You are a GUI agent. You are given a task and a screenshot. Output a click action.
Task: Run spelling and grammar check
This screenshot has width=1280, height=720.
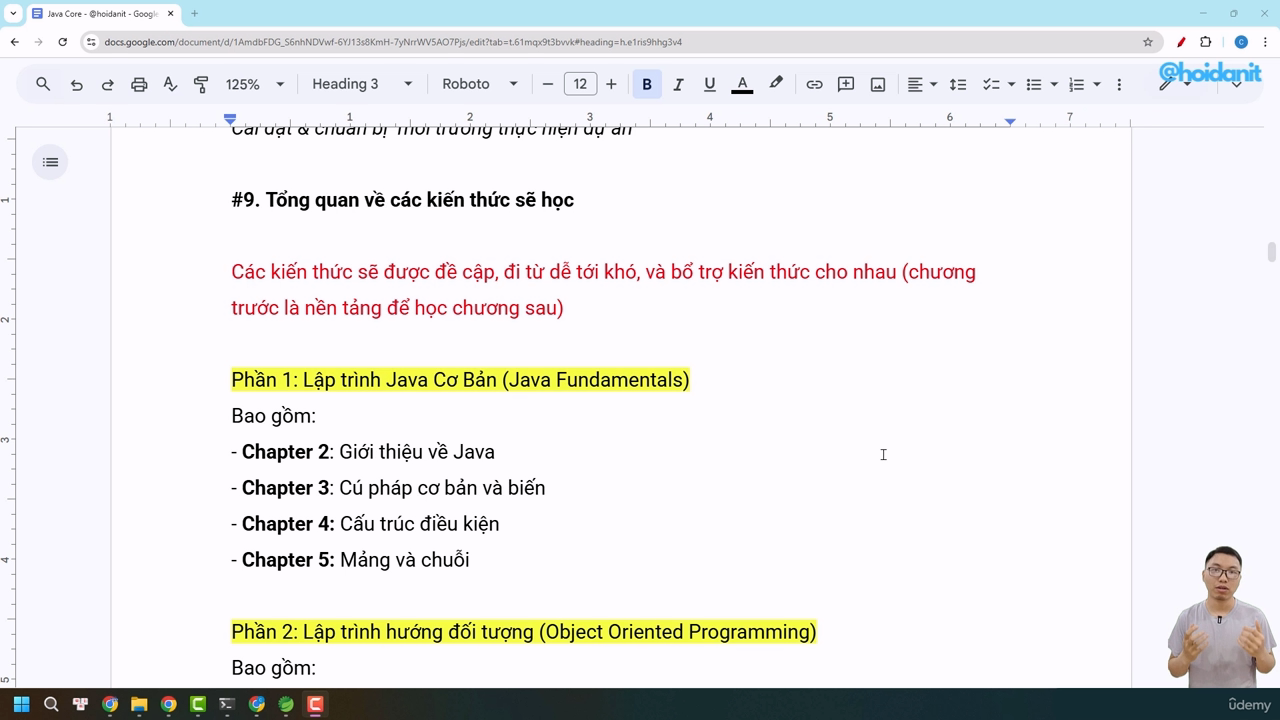(x=170, y=84)
